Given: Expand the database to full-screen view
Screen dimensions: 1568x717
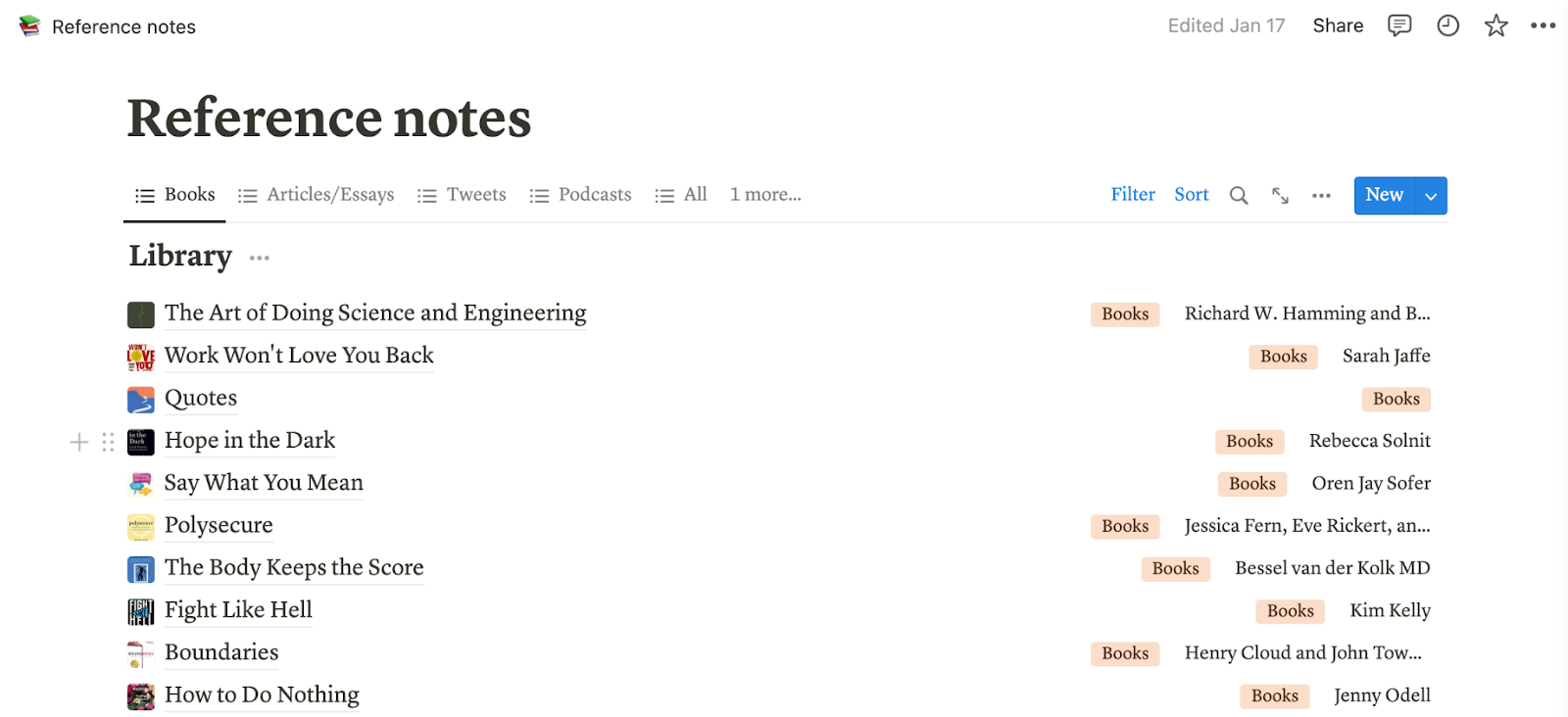Looking at the screenshot, I should tap(1279, 195).
